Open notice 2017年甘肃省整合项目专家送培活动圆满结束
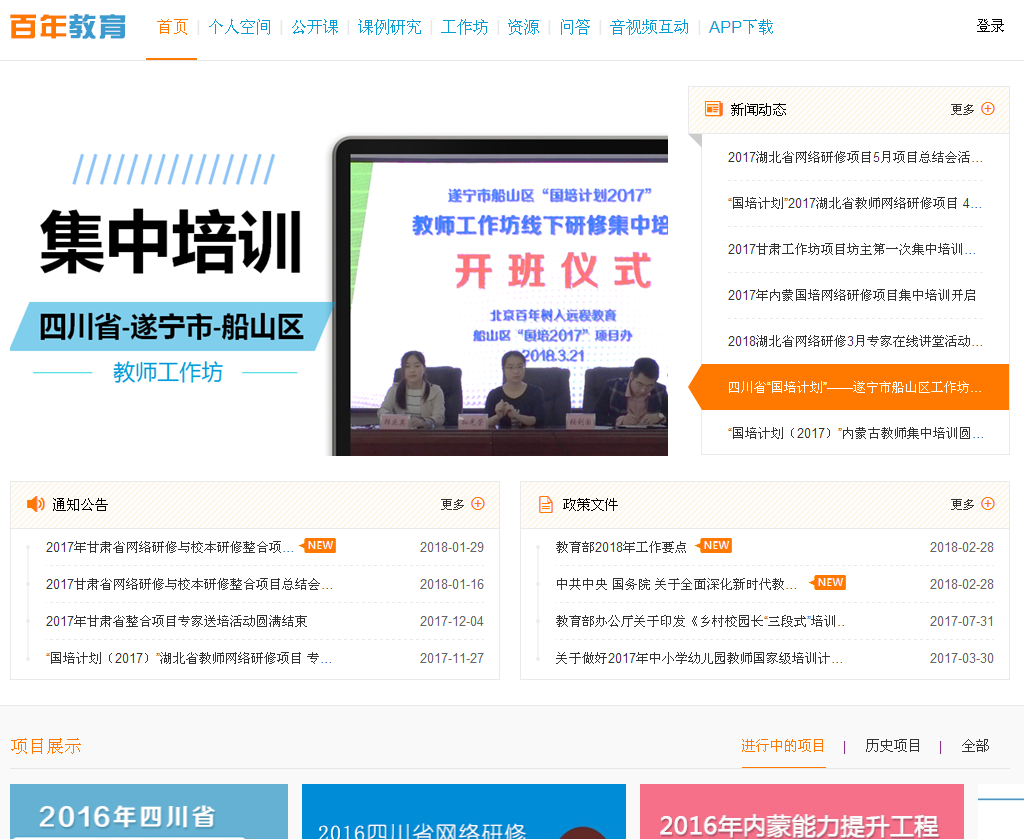This screenshot has width=1024, height=839. click(176, 621)
